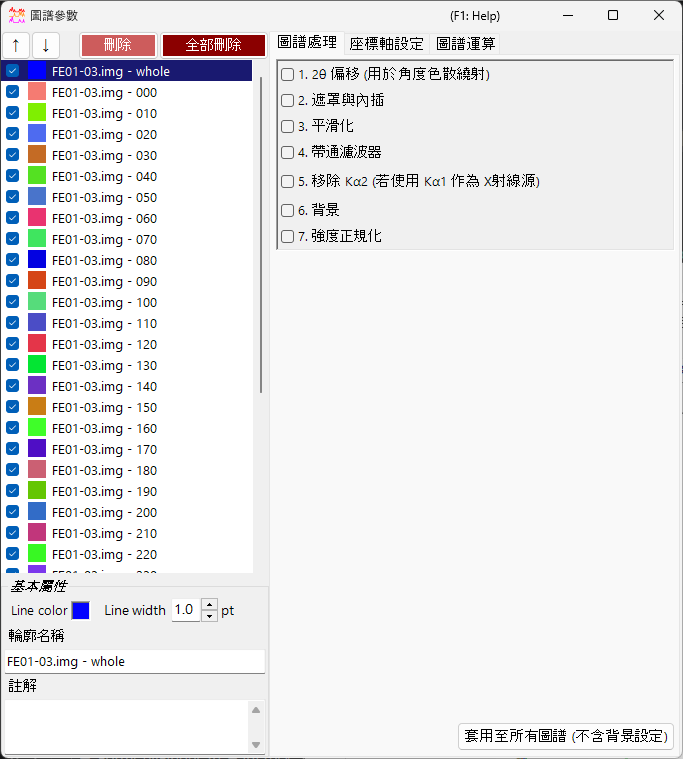Screen dimensions: 683x759
Task: Click the 全部刪除 delete-all button
Action: 213,46
